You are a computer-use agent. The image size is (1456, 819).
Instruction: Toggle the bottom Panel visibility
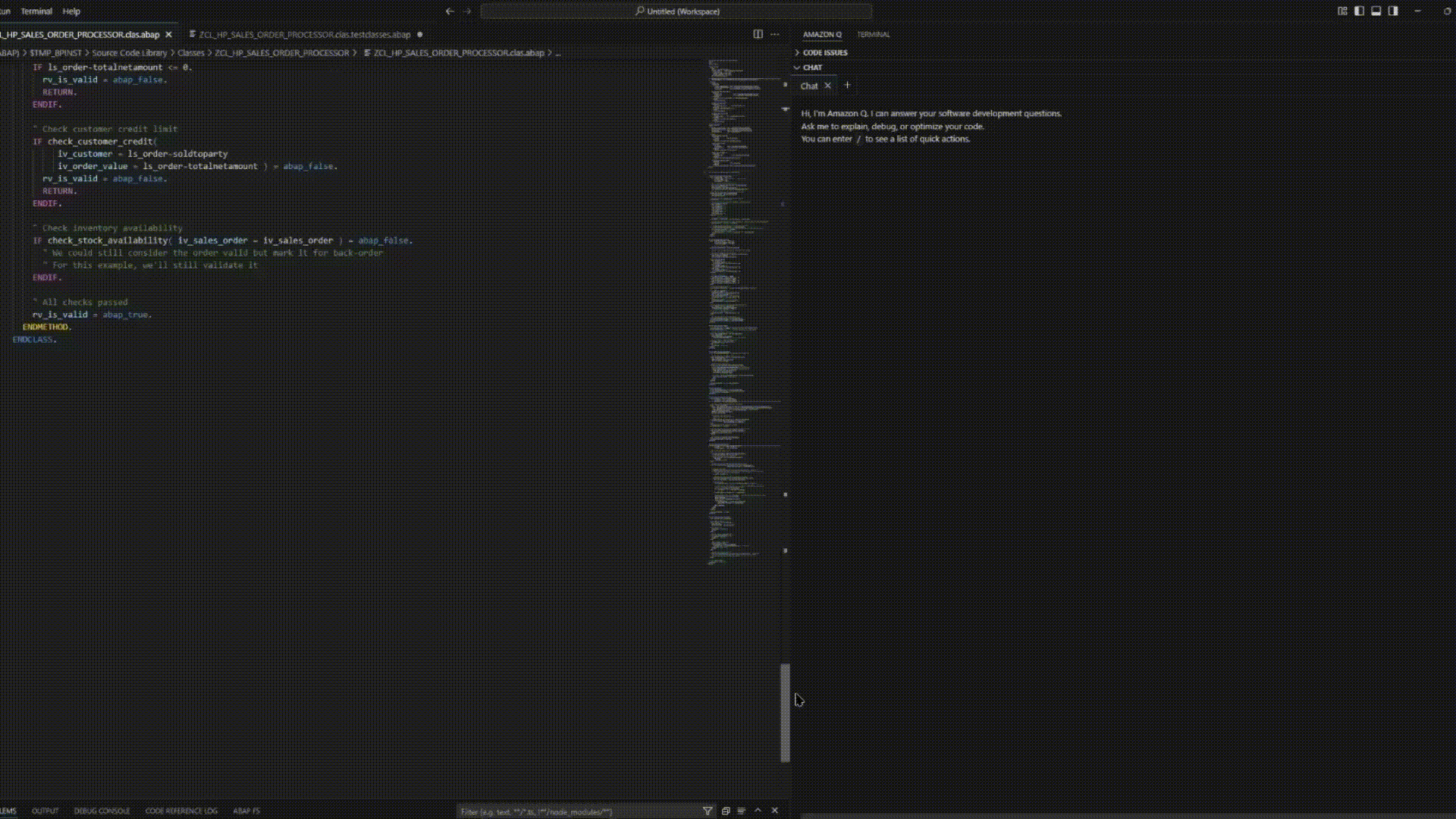click(x=1376, y=11)
